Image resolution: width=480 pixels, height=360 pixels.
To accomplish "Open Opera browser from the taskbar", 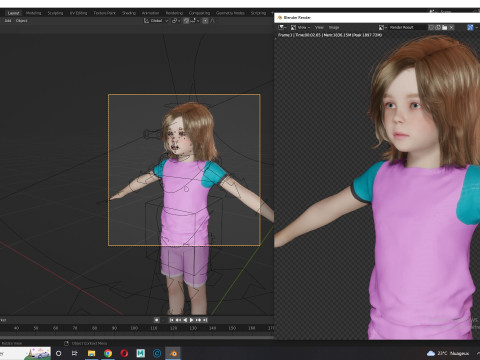I will click(124, 353).
